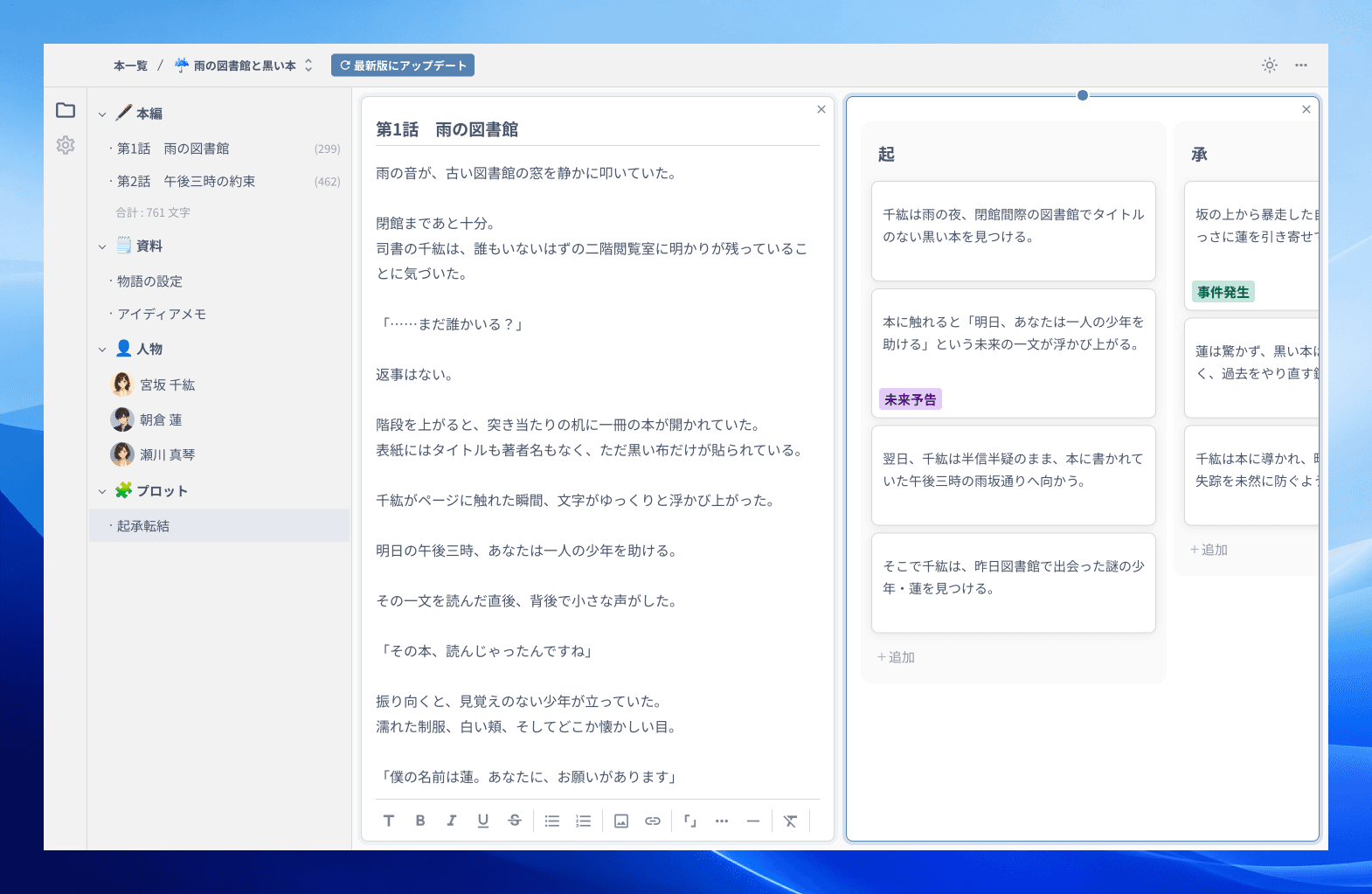This screenshot has width=1372, height=894.
Task: Close the 第1話 editor pane
Action: [x=821, y=109]
